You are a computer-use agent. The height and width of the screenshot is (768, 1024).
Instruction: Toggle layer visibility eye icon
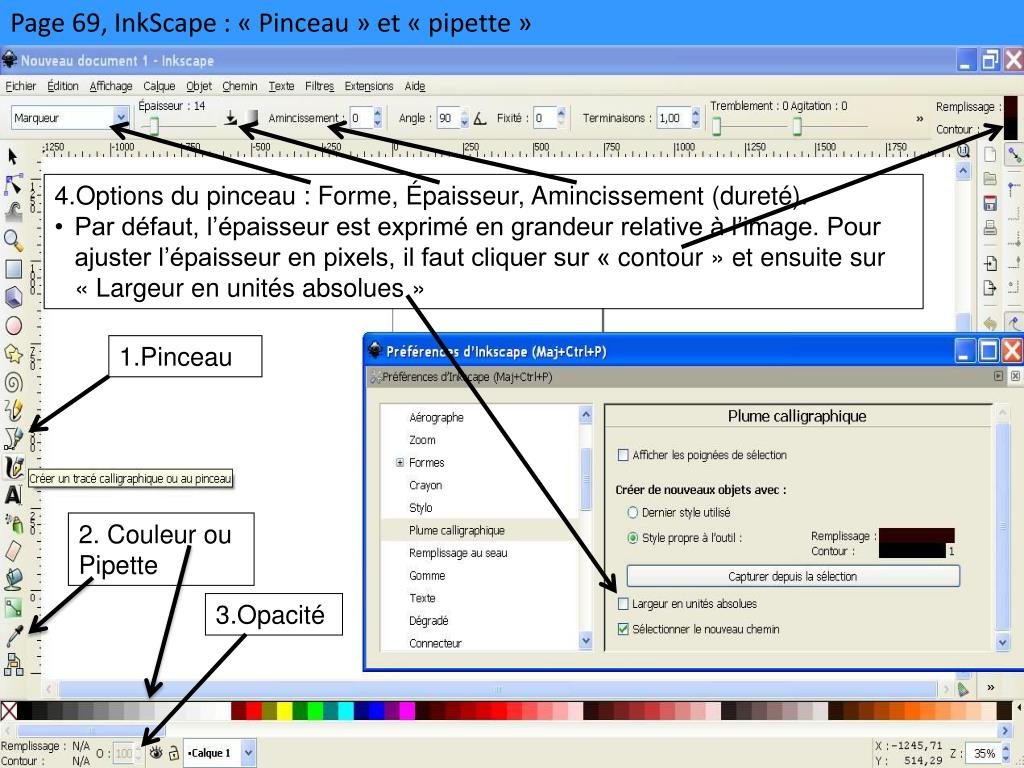(155, 753)
